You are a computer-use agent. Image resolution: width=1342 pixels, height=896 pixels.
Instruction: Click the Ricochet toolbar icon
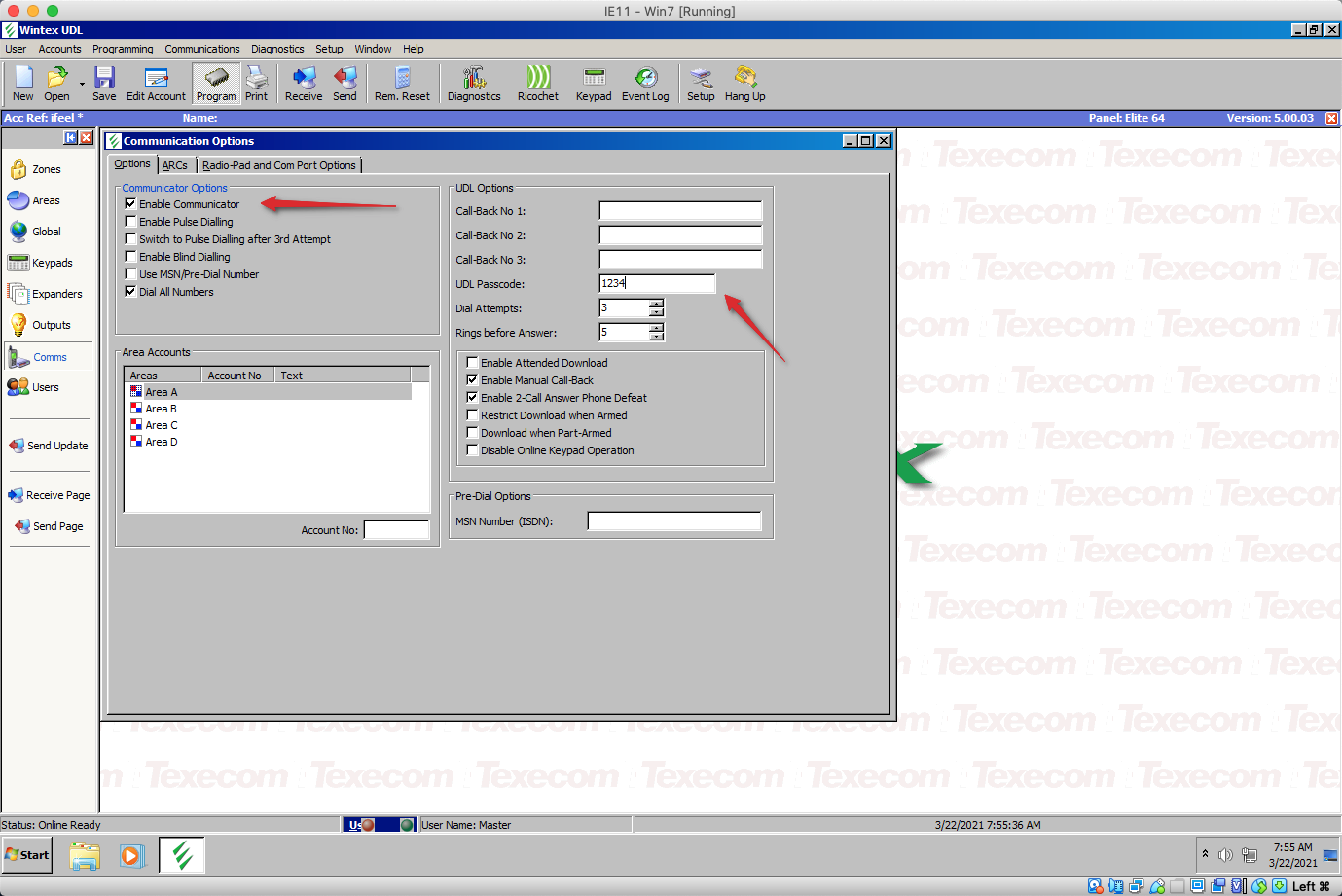pyautogui.click(x=537, y=84)
